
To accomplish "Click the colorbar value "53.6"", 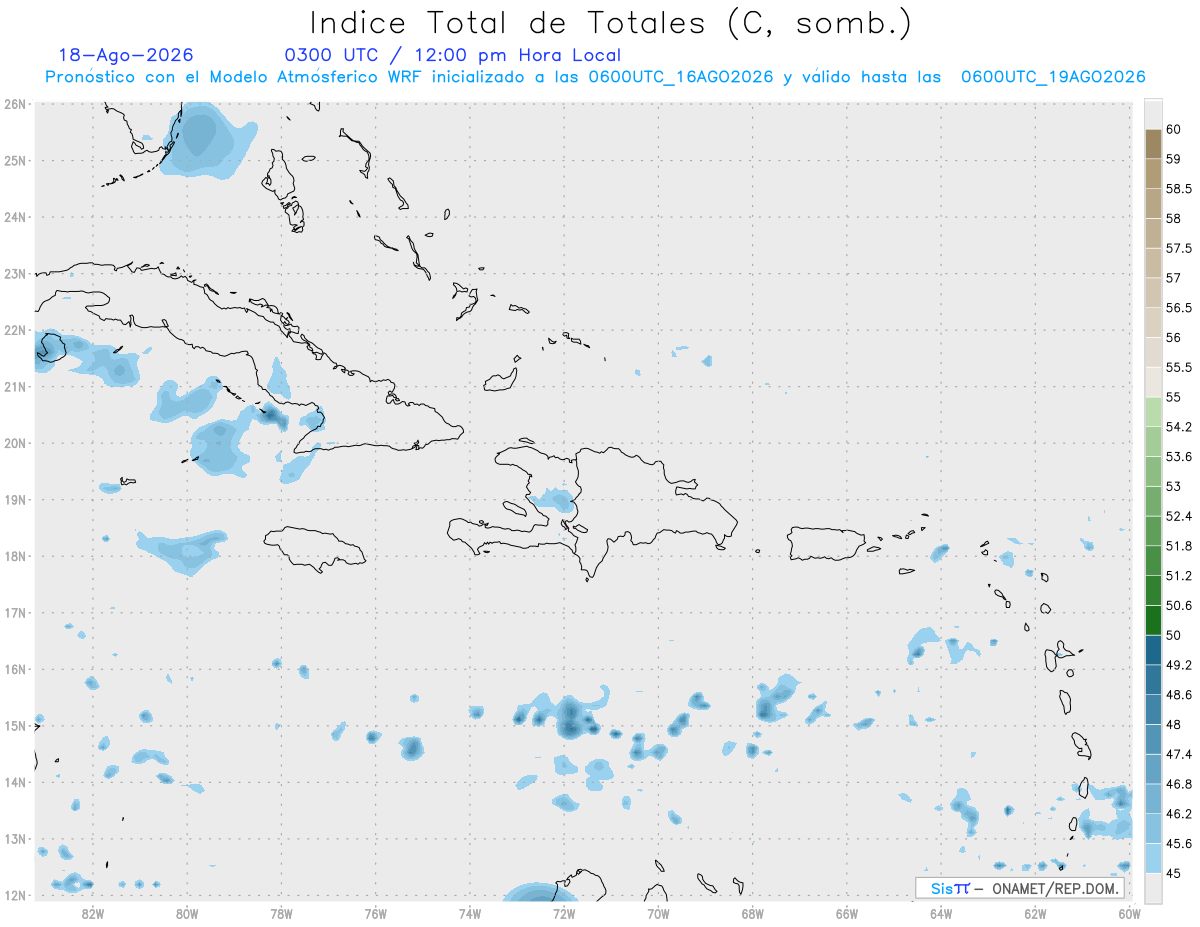I will (x=1179, y=457).
